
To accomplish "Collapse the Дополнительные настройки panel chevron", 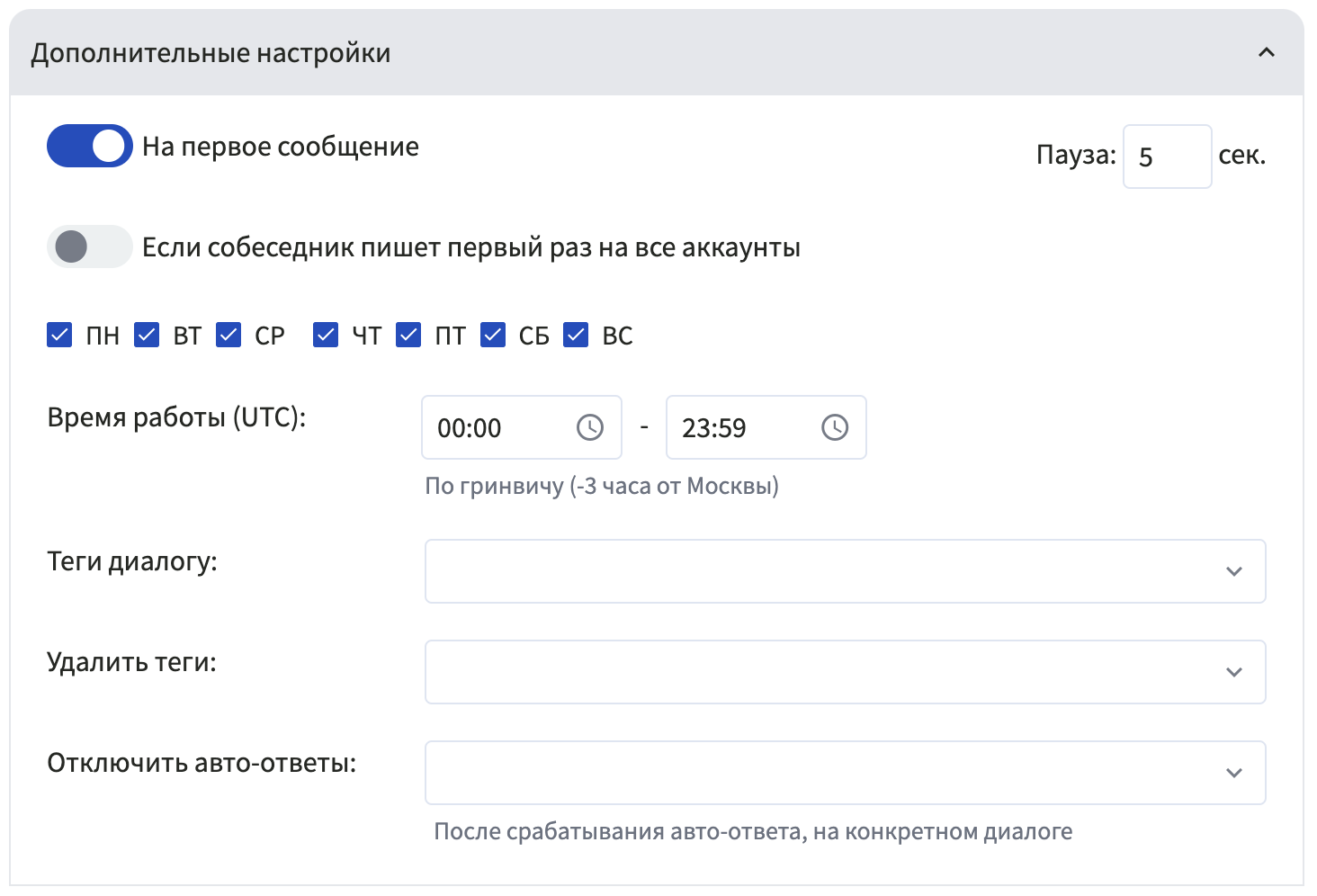I will click(x=1266, y=53).
